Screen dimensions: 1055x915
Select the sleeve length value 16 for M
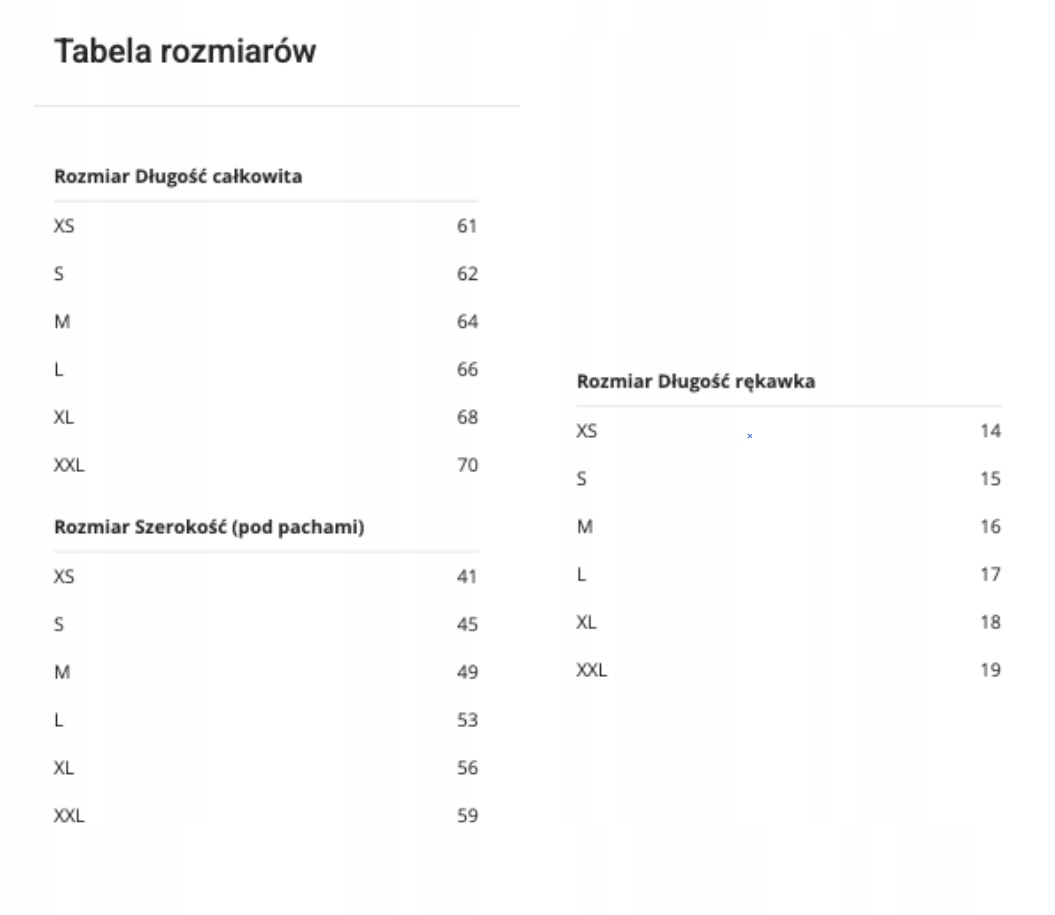click(990, 527)
